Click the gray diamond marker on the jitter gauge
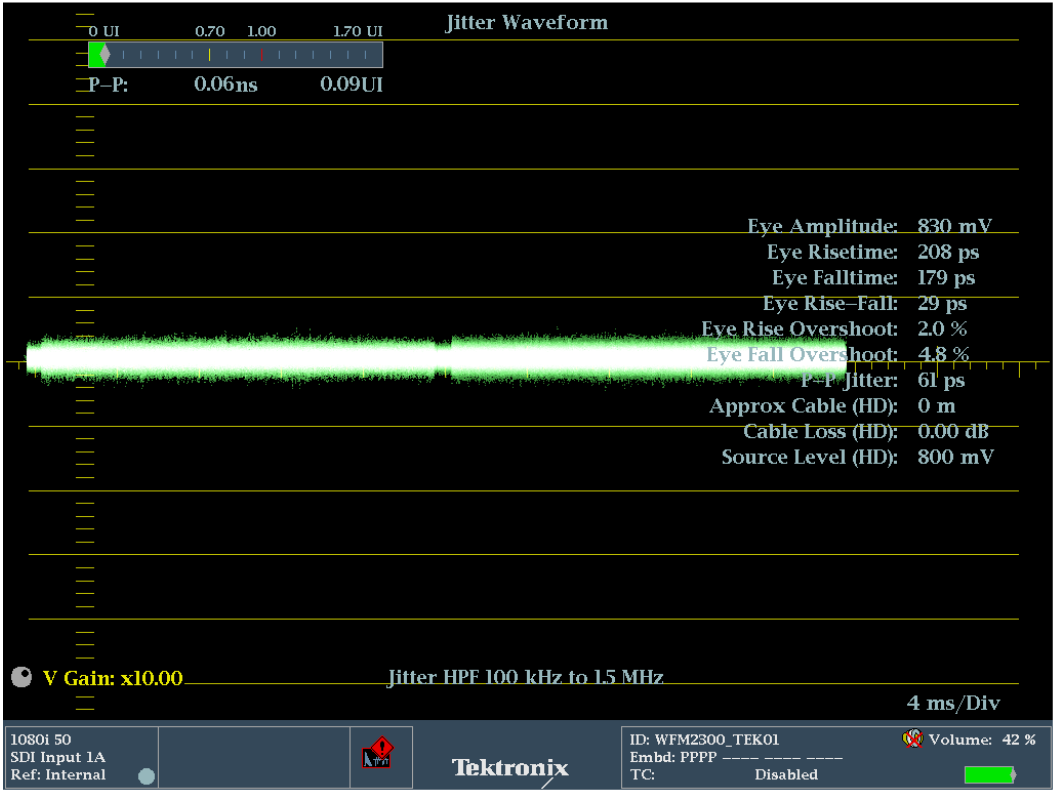 coord(104,55)
